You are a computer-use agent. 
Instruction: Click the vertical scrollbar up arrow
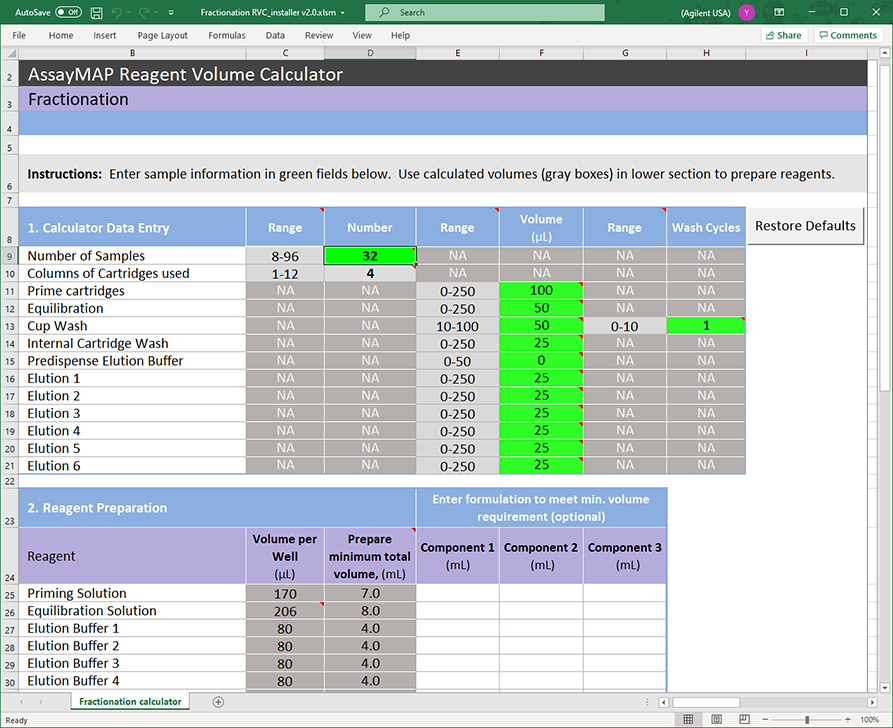click(x=884, y=53)
